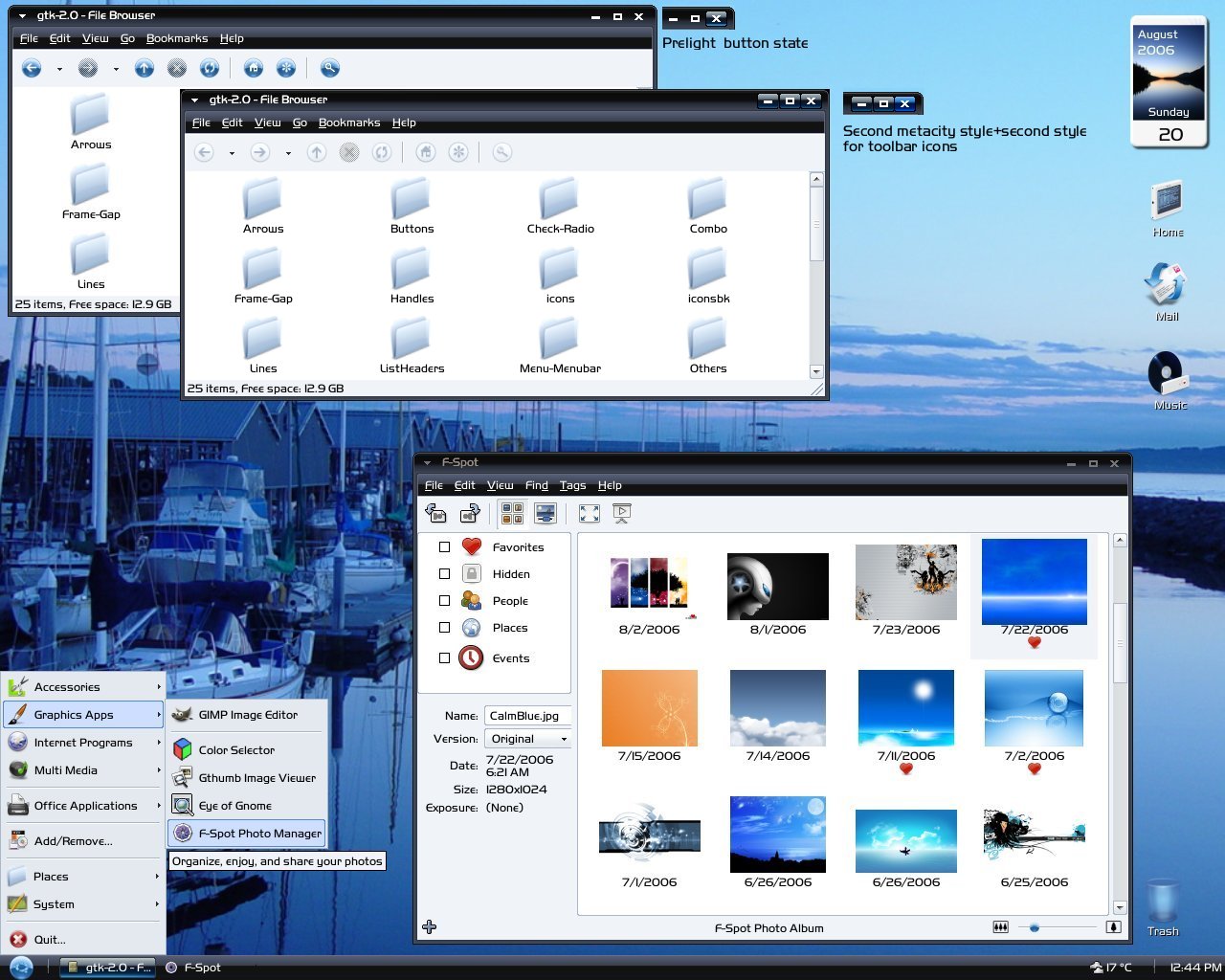Check the People tag checkbox
The width and height of the screenshot is (1225, 980).
coord(444,601)
